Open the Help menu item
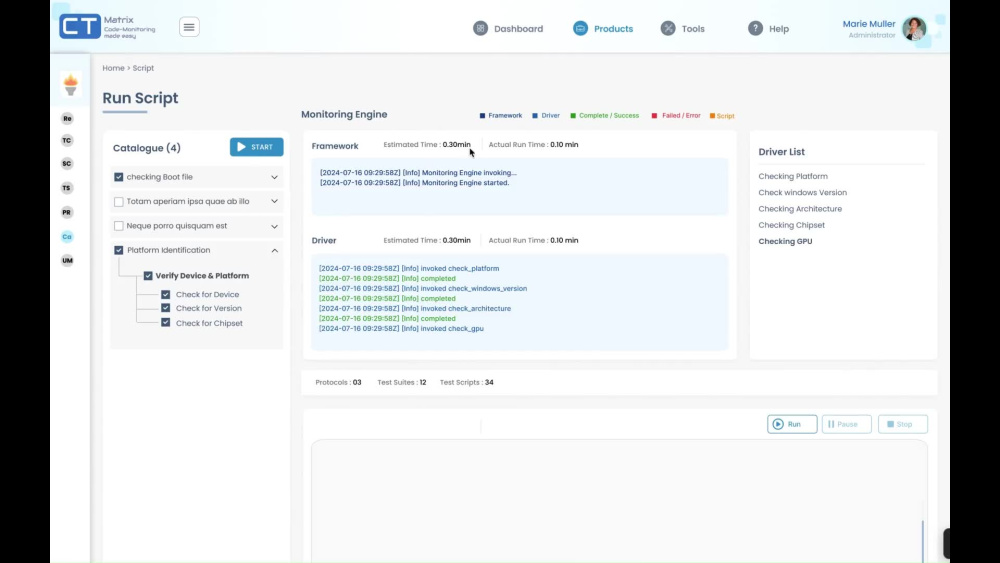 point(779,29)
